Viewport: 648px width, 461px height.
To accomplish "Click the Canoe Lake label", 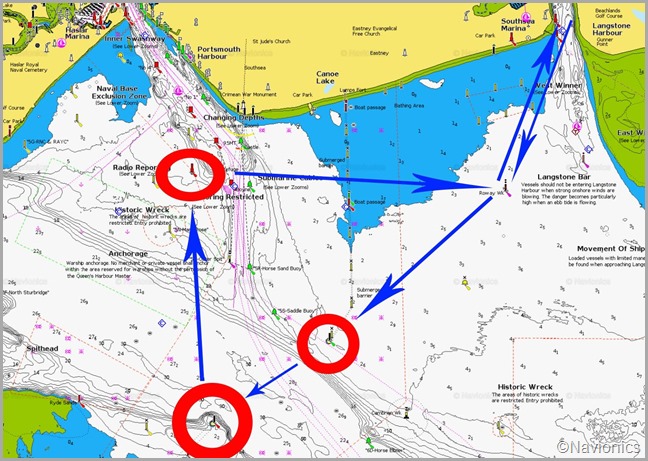I will (x=327, y=77).
